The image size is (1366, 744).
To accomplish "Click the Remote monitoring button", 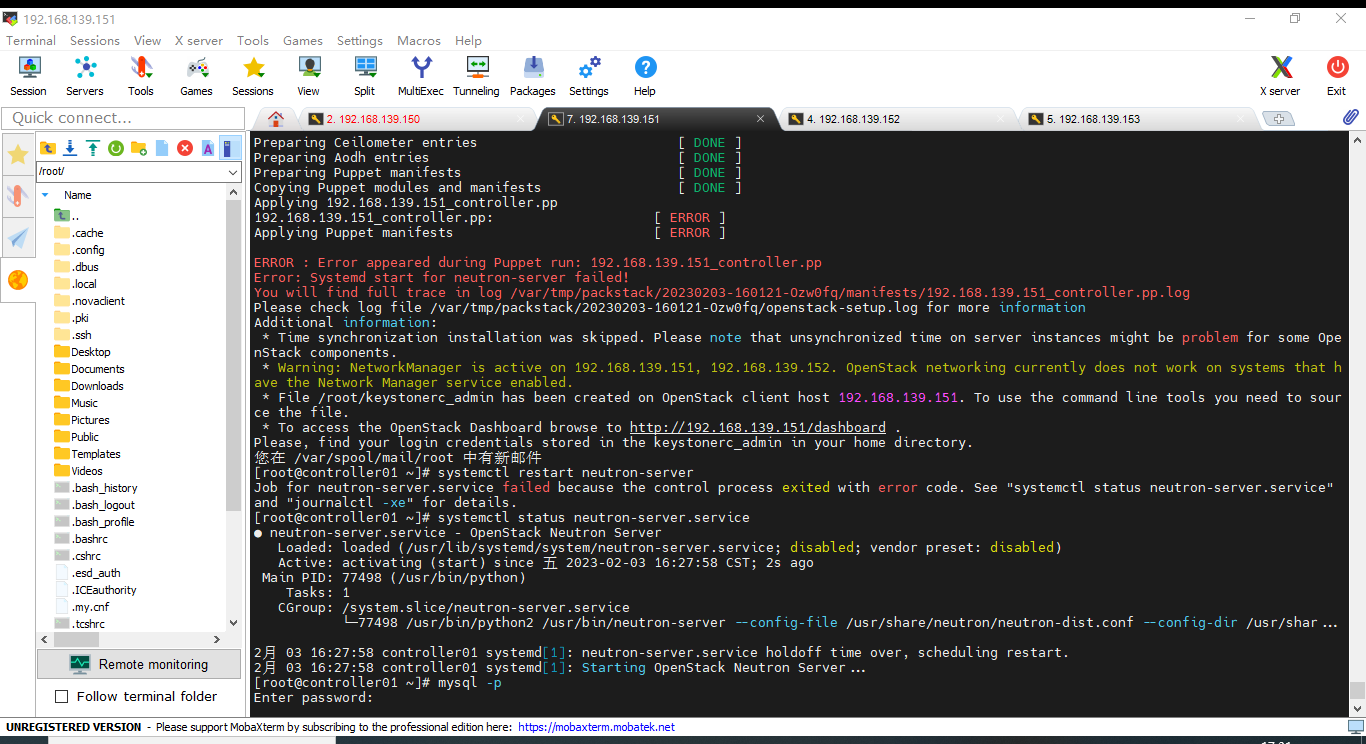I will click(139, 664).
